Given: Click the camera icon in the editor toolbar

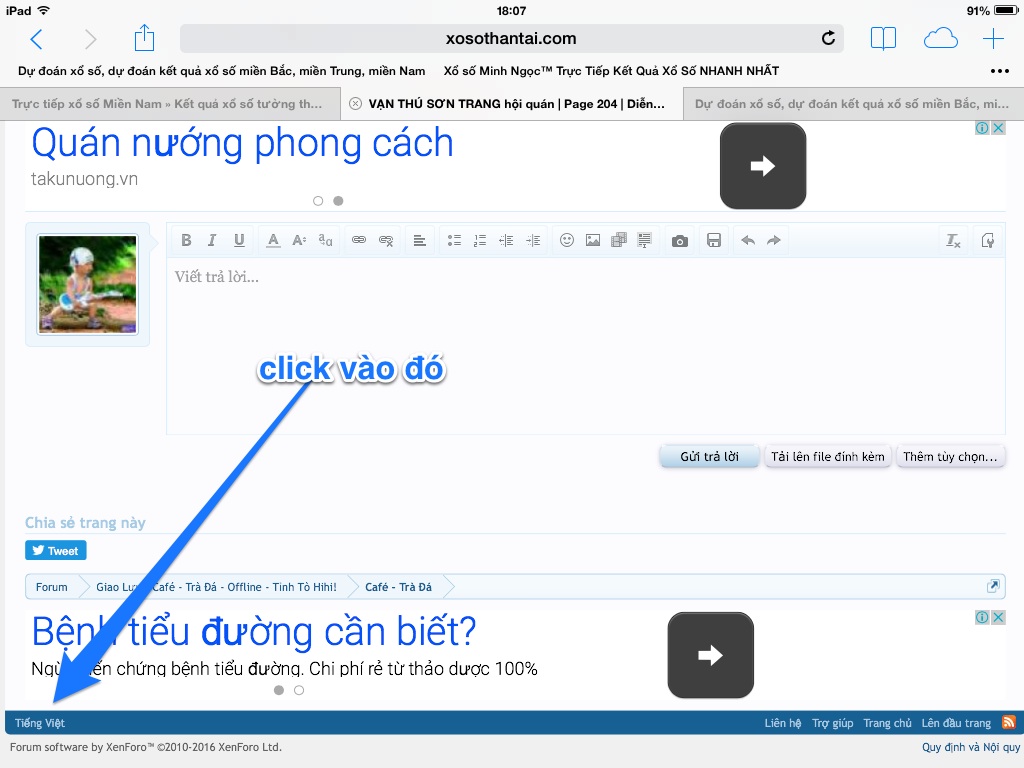Looking at the screenshot, I should (x=680, y=240).
